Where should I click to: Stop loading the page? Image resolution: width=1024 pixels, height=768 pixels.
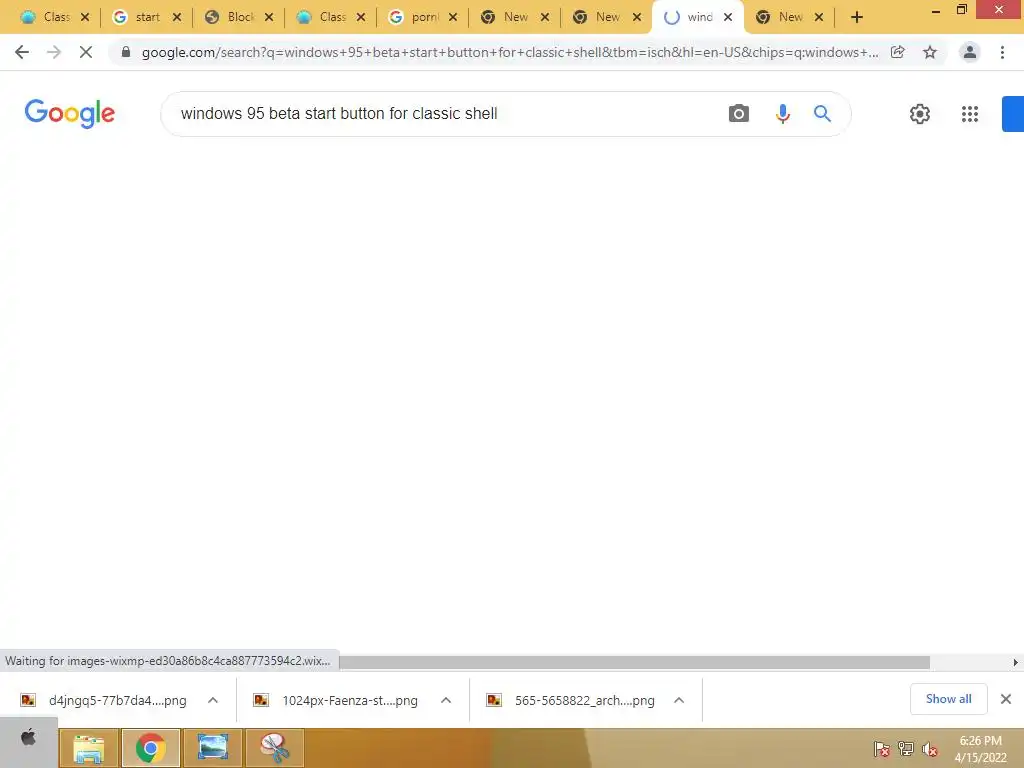pyautogui.click(x=86, y=52)
